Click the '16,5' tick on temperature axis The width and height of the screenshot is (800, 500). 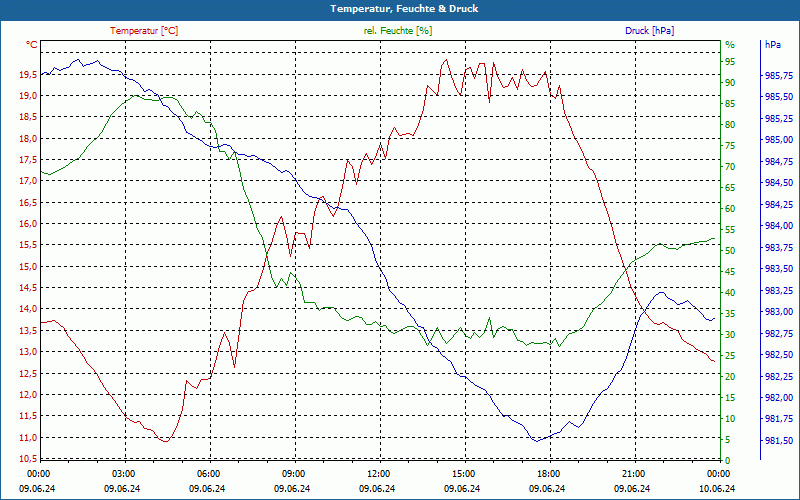tap(28, 203)
